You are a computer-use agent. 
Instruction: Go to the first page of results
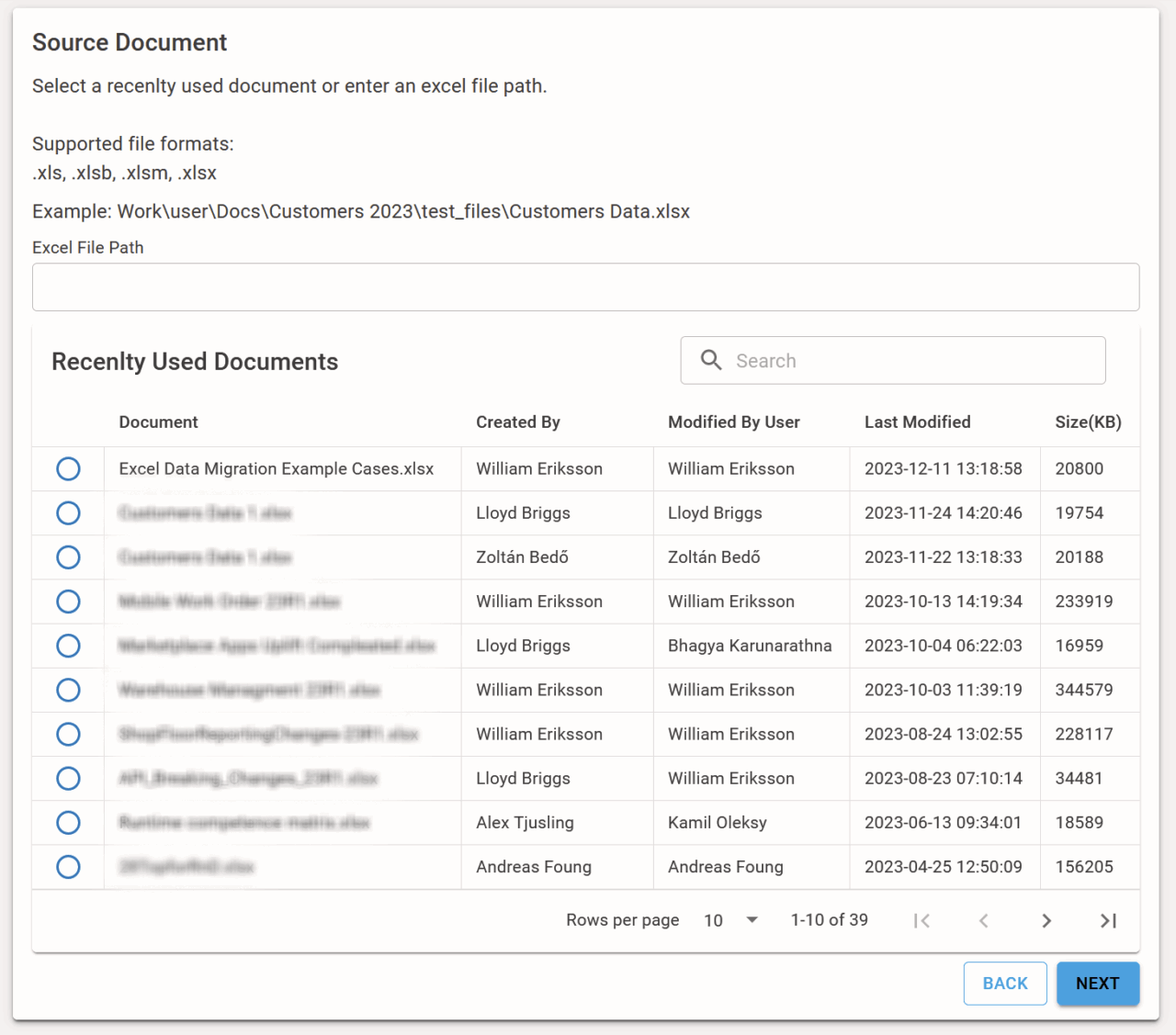click(922, 920)
